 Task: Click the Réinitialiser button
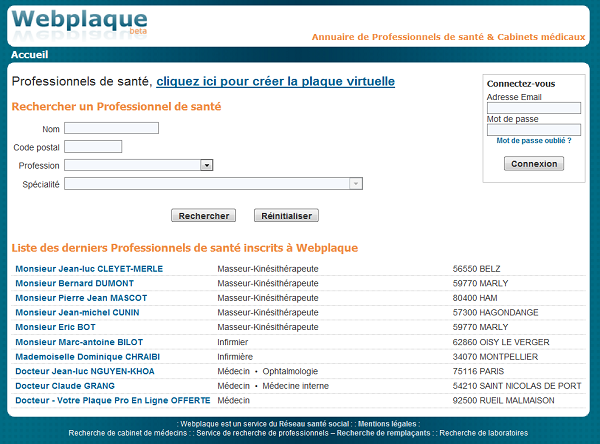point(286,215)
